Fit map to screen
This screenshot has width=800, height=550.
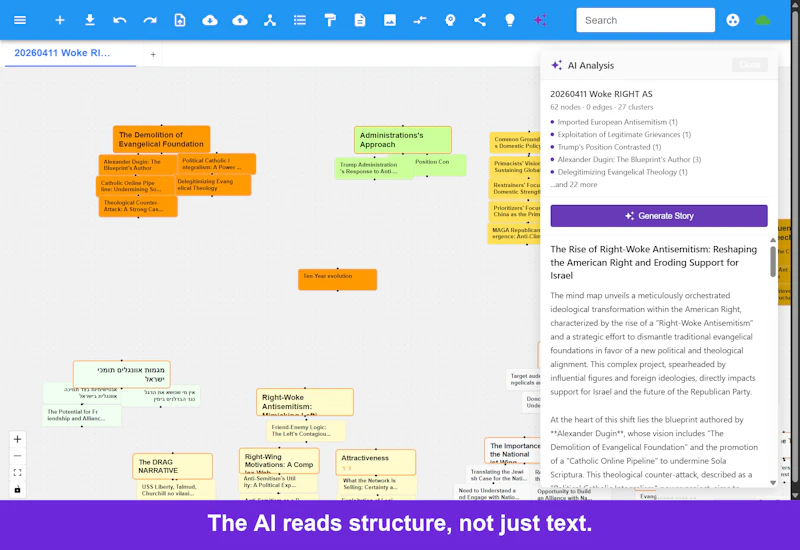pyautogui.click(x=17, y=472)
